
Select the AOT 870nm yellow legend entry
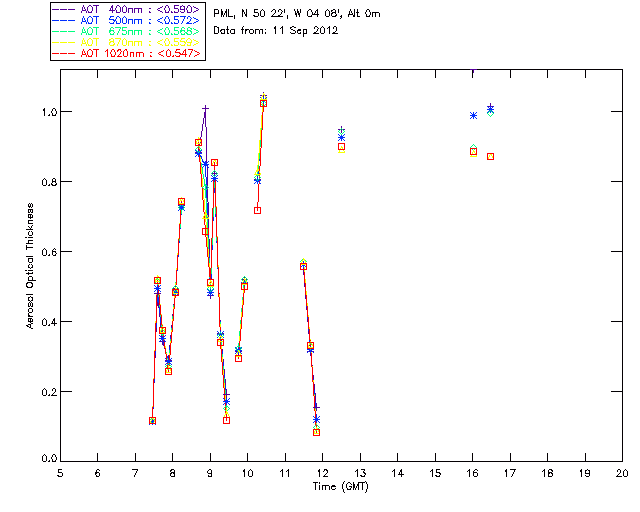(127, 42)
